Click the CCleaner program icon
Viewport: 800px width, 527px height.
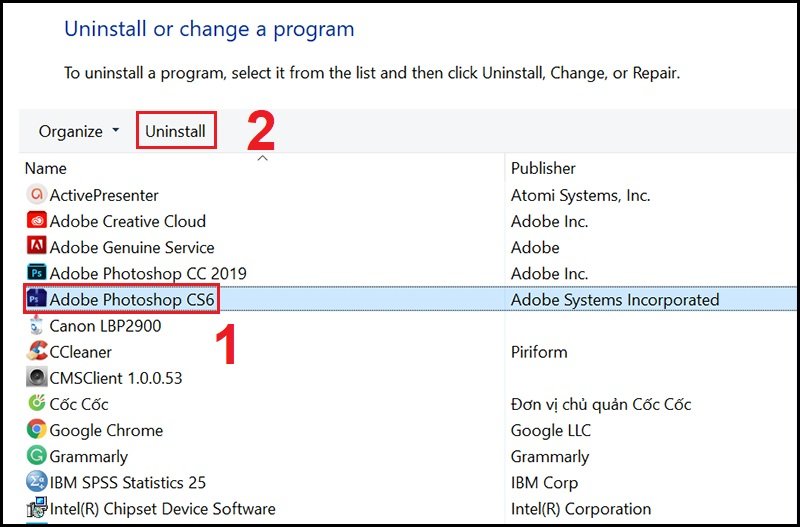point(37,352)
